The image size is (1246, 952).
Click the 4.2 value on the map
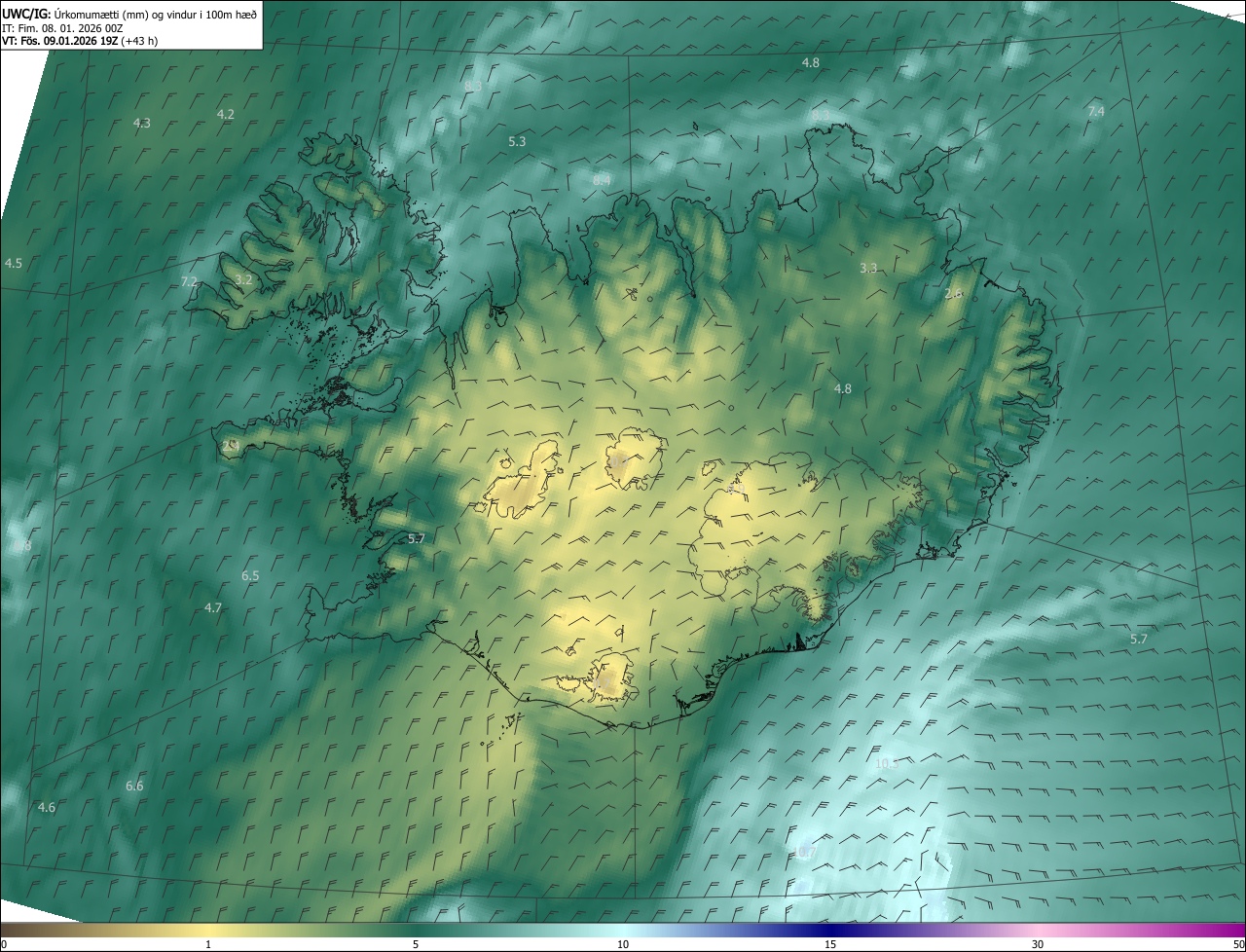point(226,114)
